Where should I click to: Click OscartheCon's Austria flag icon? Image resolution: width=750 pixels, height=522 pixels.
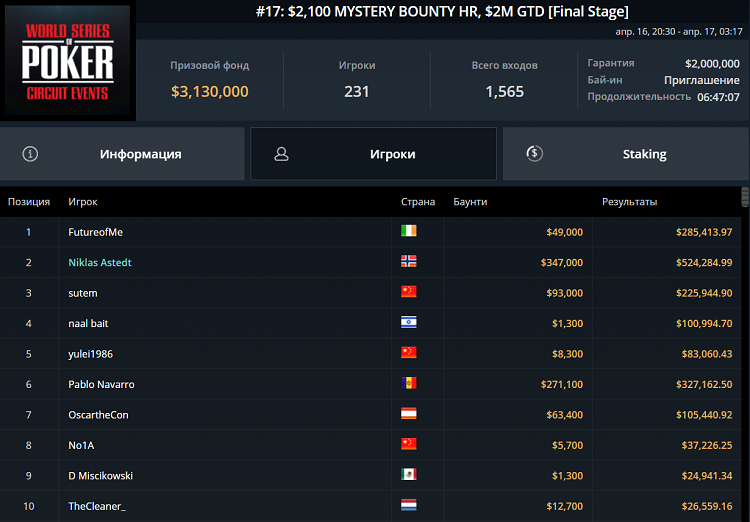tap(408, 414)
